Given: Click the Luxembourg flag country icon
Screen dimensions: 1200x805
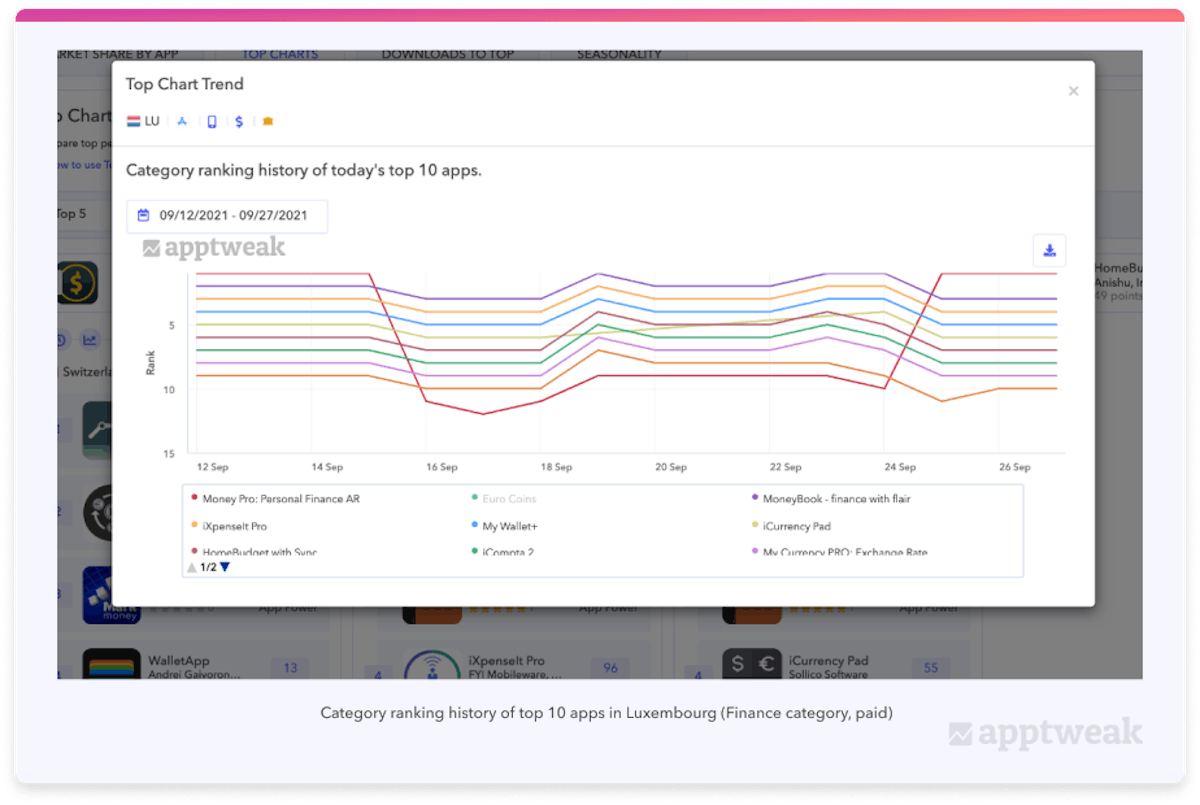Looking at the screenshot, I should 134,122.
